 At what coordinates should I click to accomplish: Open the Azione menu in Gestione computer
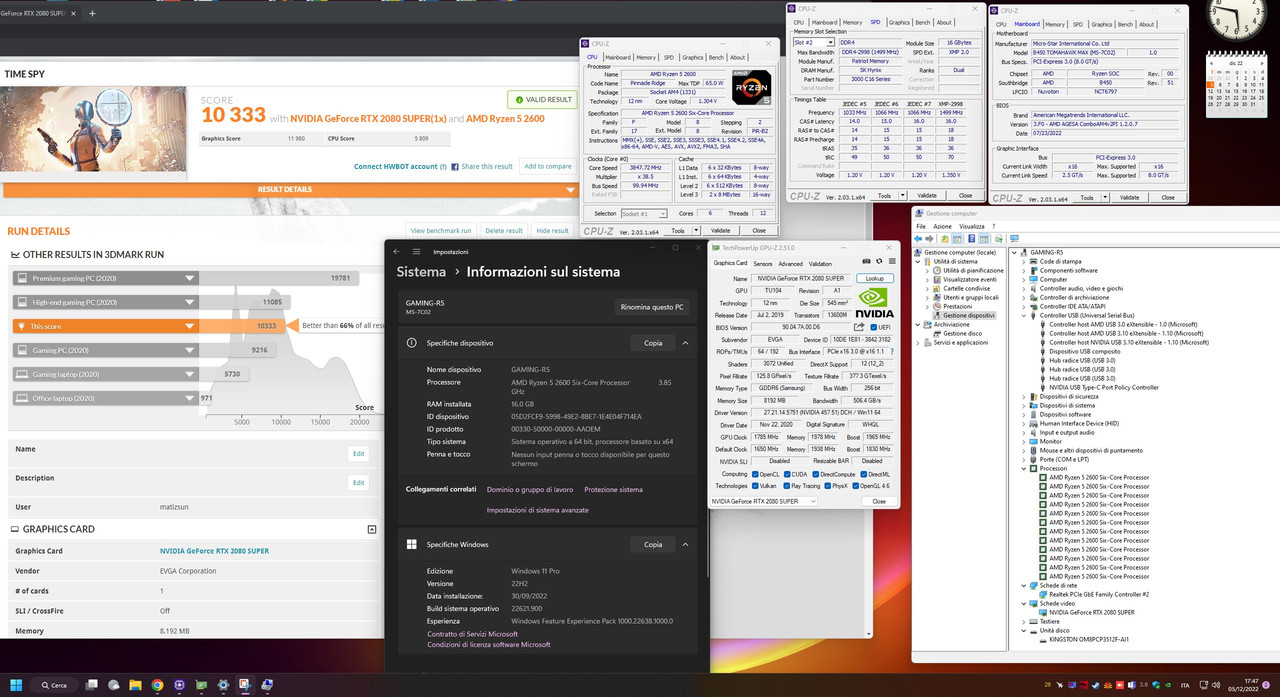(x=942, y=227)
